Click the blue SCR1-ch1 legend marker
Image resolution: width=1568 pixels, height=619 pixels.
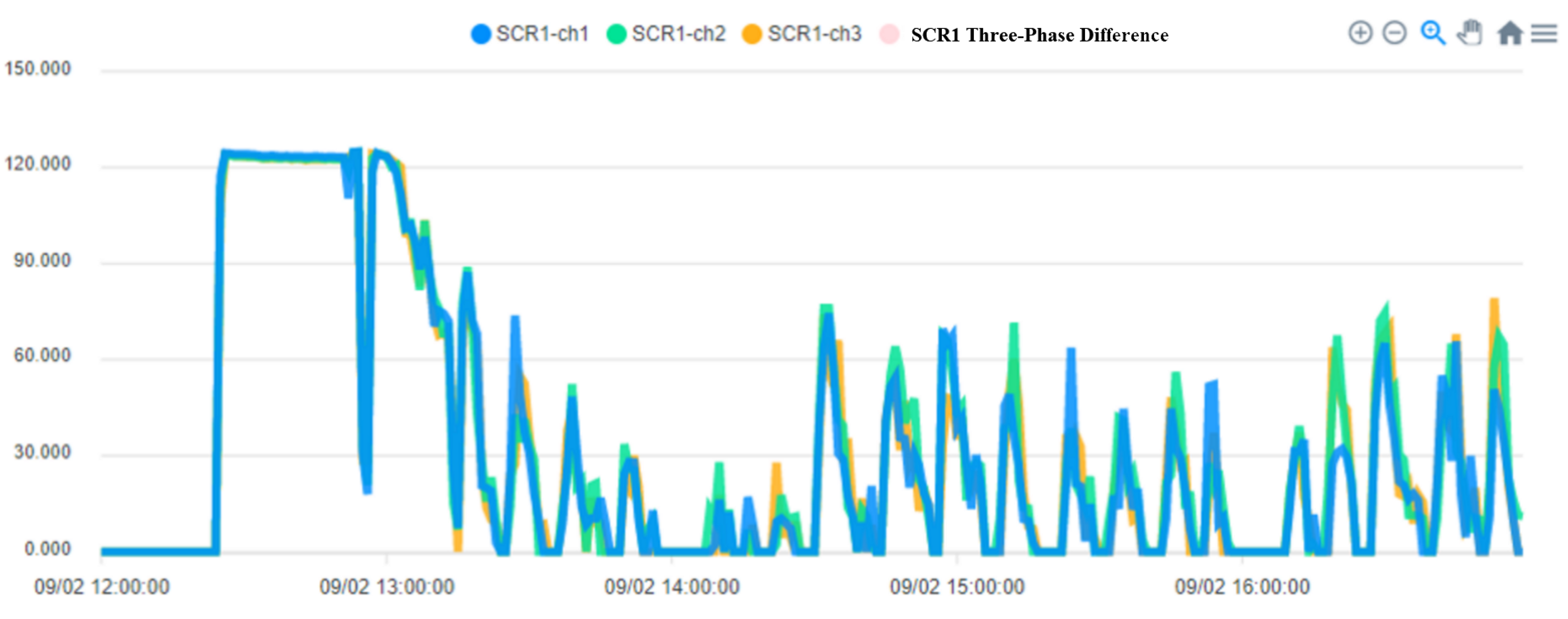click(x=481, y=33)
